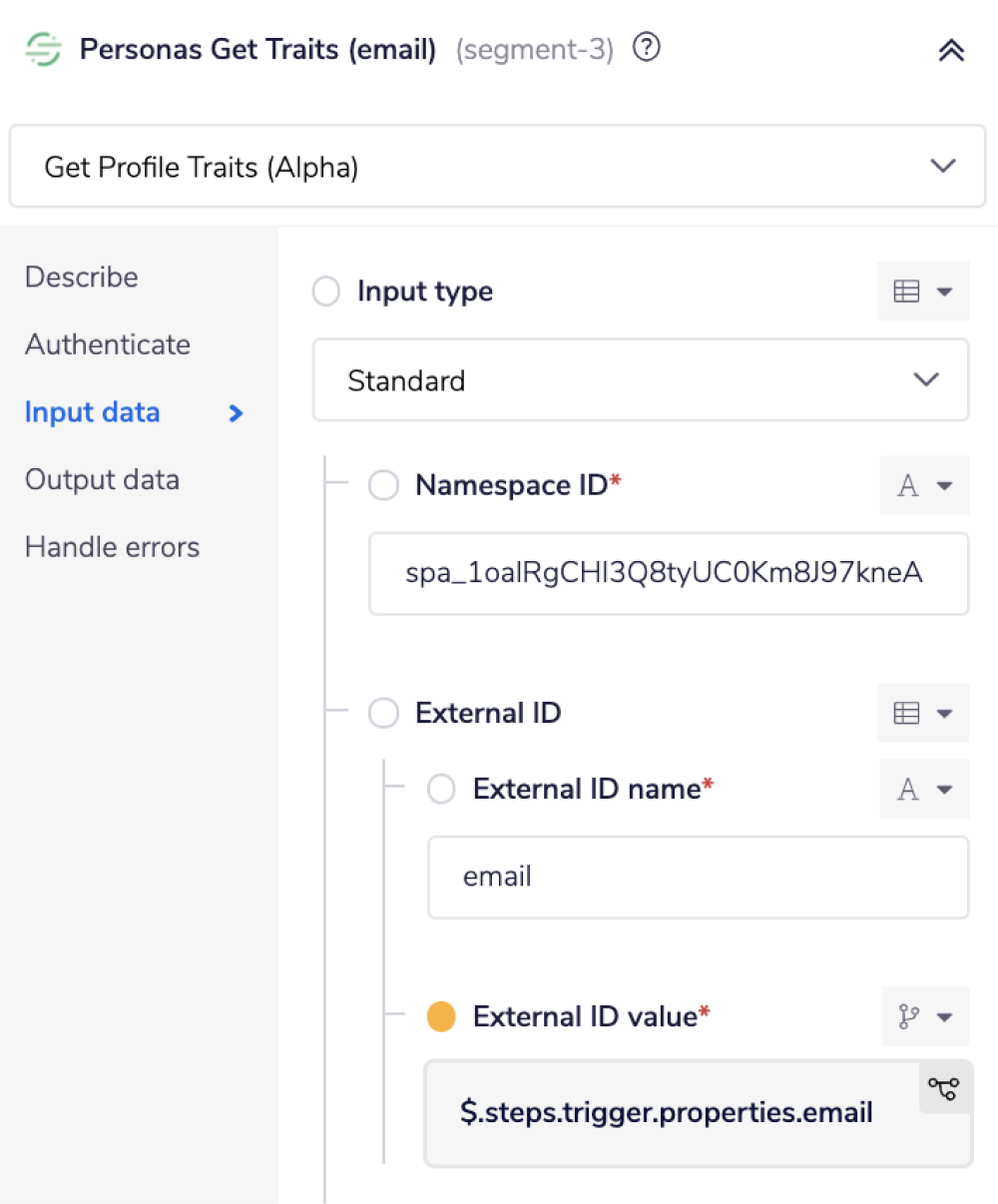998x1204 pixels.
Task: Switch to the Authenticate section
Action: (x=108, y=344)
